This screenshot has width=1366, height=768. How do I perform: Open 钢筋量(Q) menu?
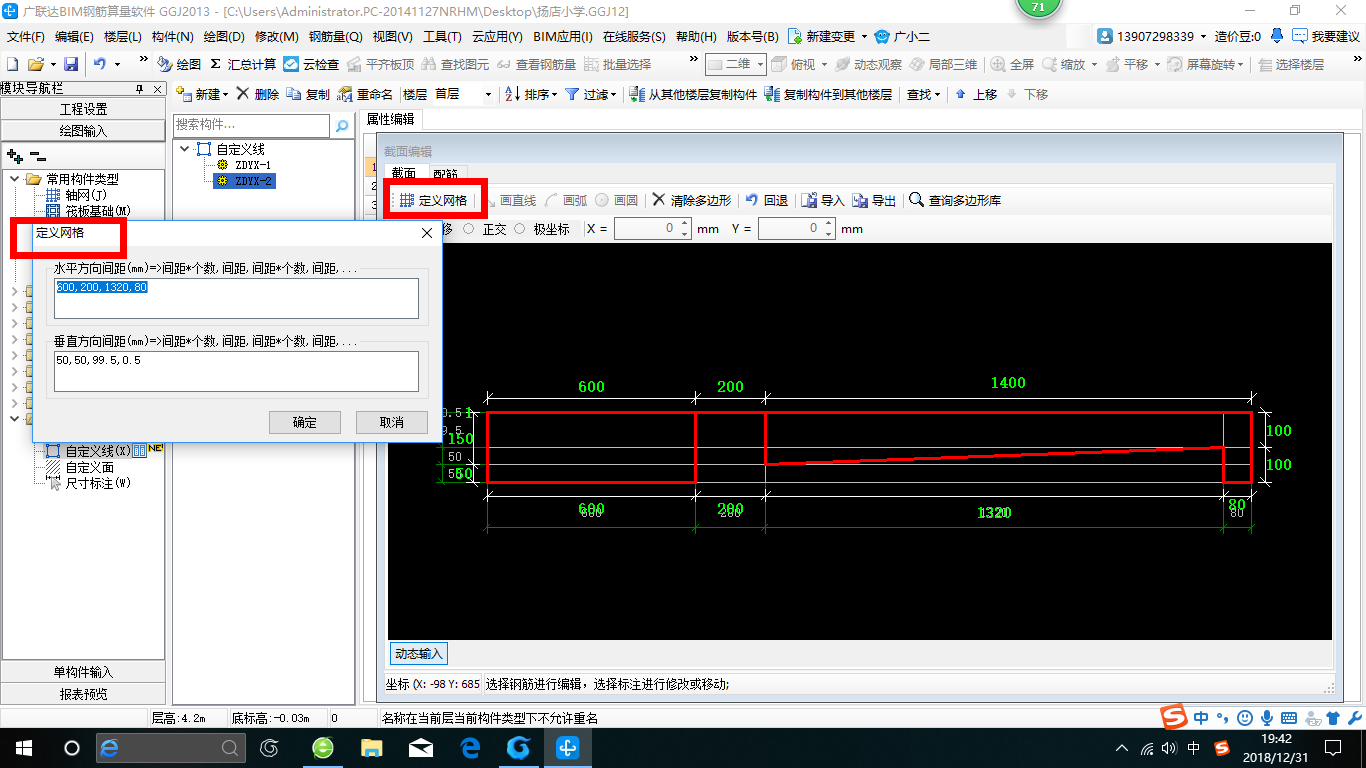pyautogui.click(x=335, y=37)
